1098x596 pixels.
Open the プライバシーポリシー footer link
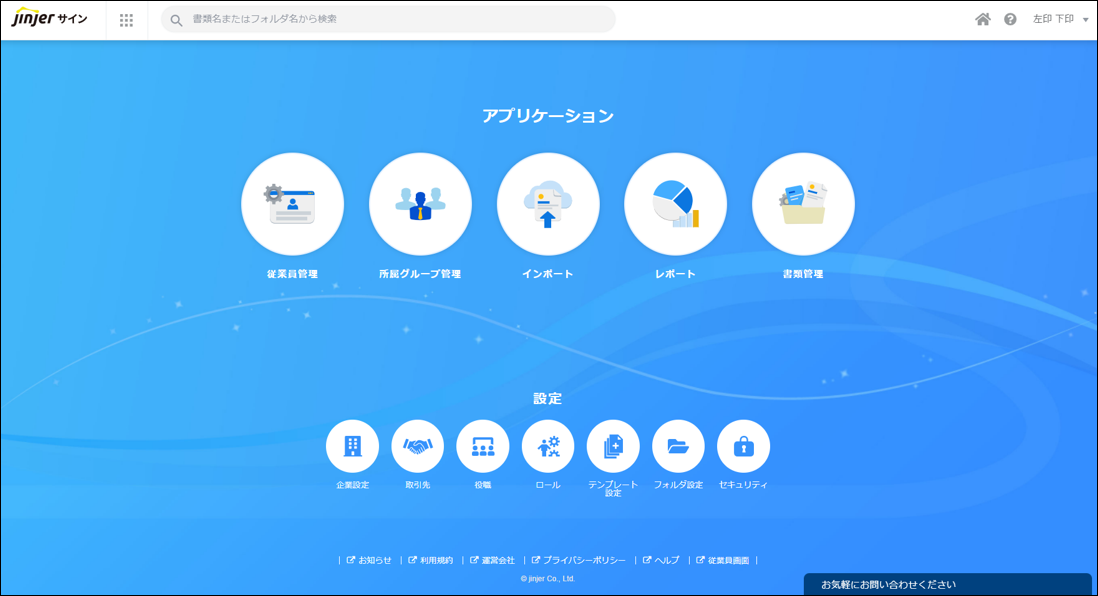click(x=578, y=560)
